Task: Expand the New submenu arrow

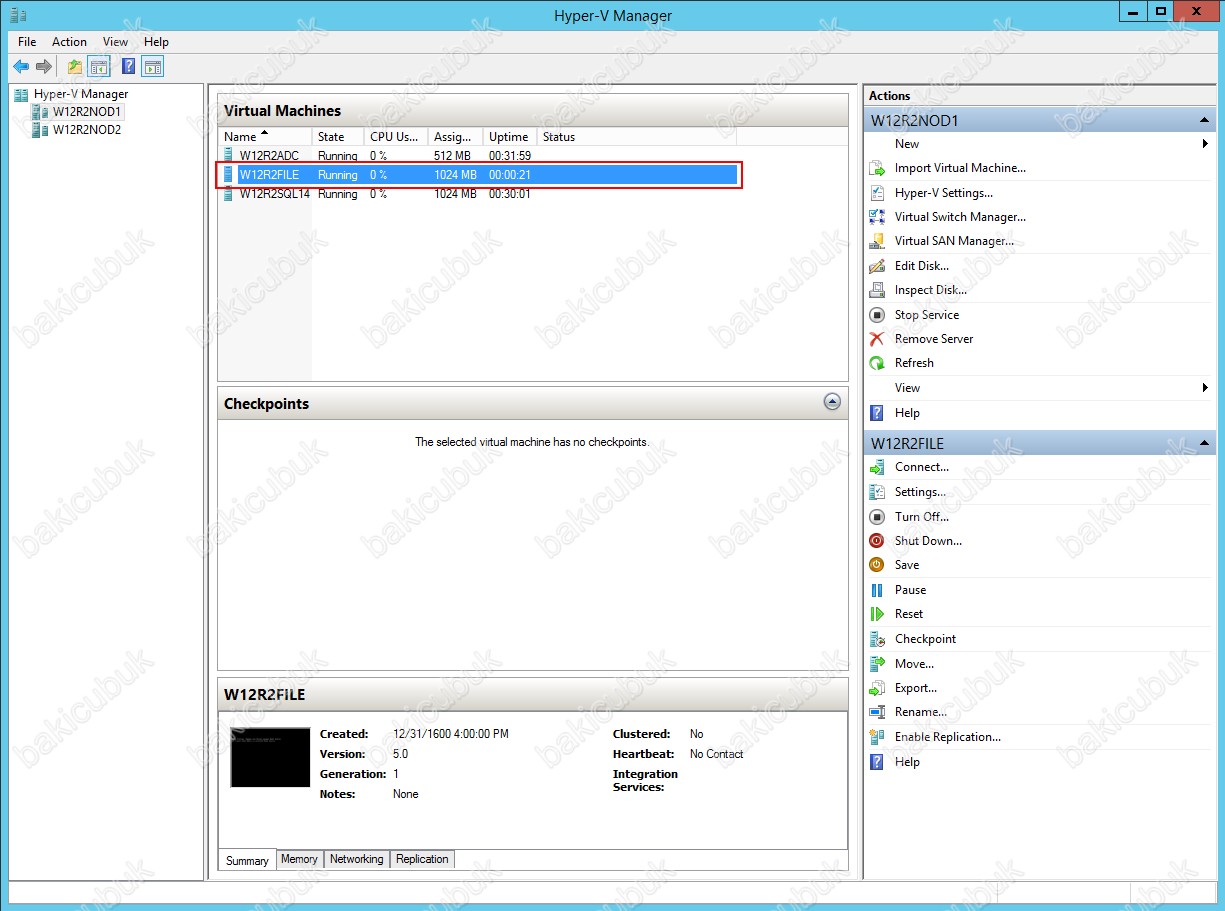Action: pos(1205,144)
